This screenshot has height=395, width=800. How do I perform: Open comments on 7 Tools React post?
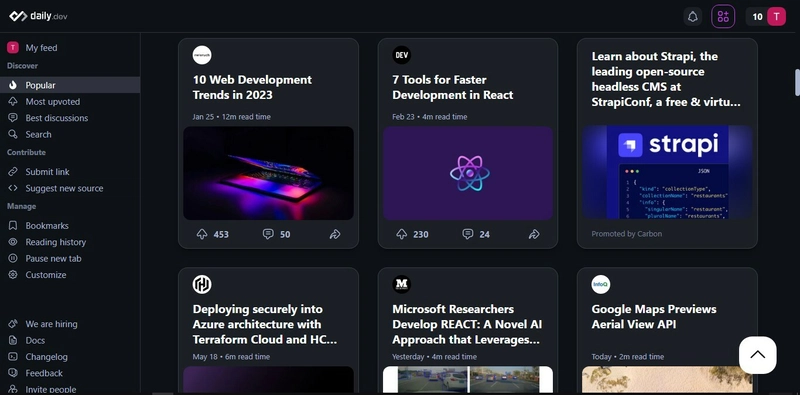point(467,234)
